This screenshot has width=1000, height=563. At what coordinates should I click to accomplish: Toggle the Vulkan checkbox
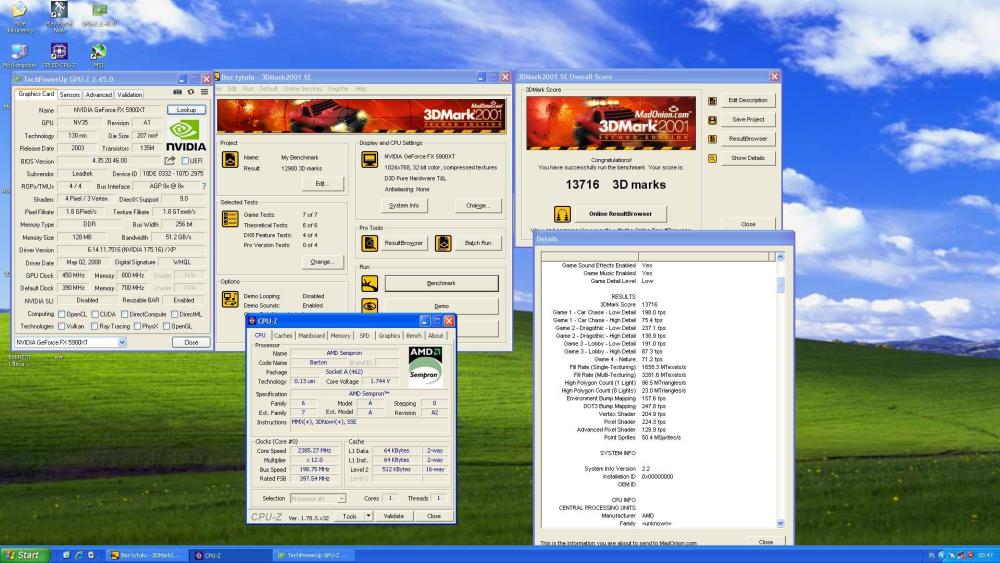coord(62,326)
